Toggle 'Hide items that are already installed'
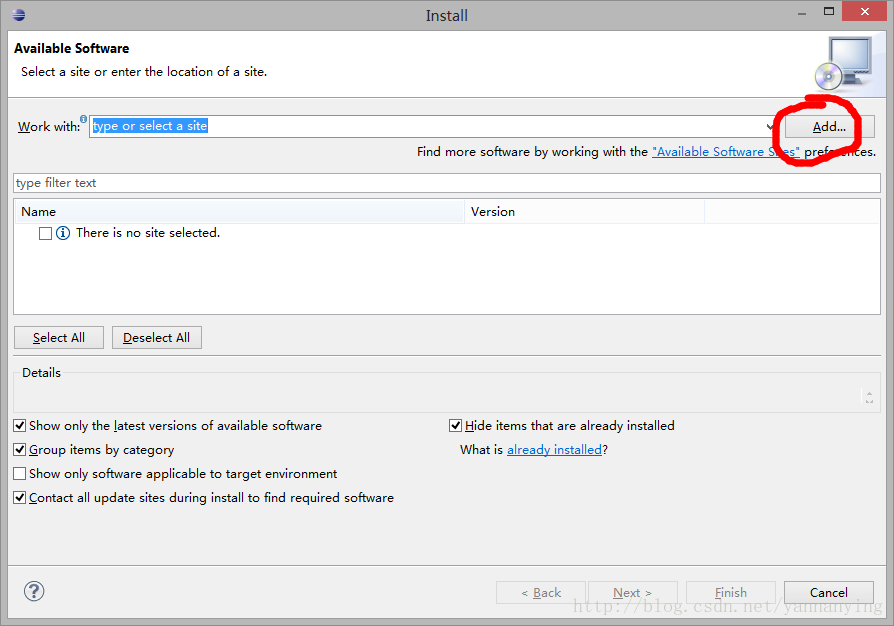Viewport: 894px width, 626px height. click(x=456, y=425)
